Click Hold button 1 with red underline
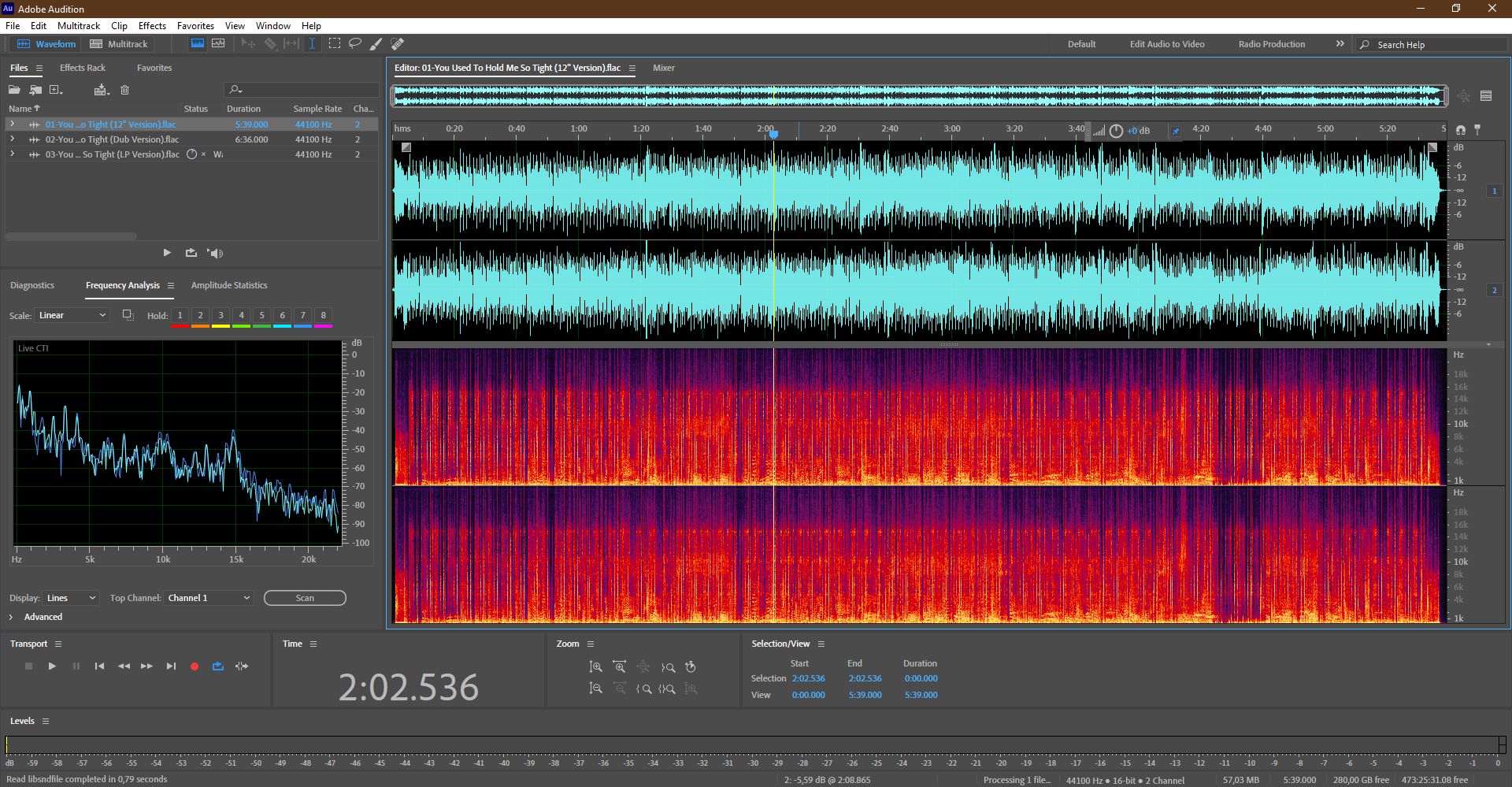This screenshot has width=1512, height=787. tap(180, 316)
